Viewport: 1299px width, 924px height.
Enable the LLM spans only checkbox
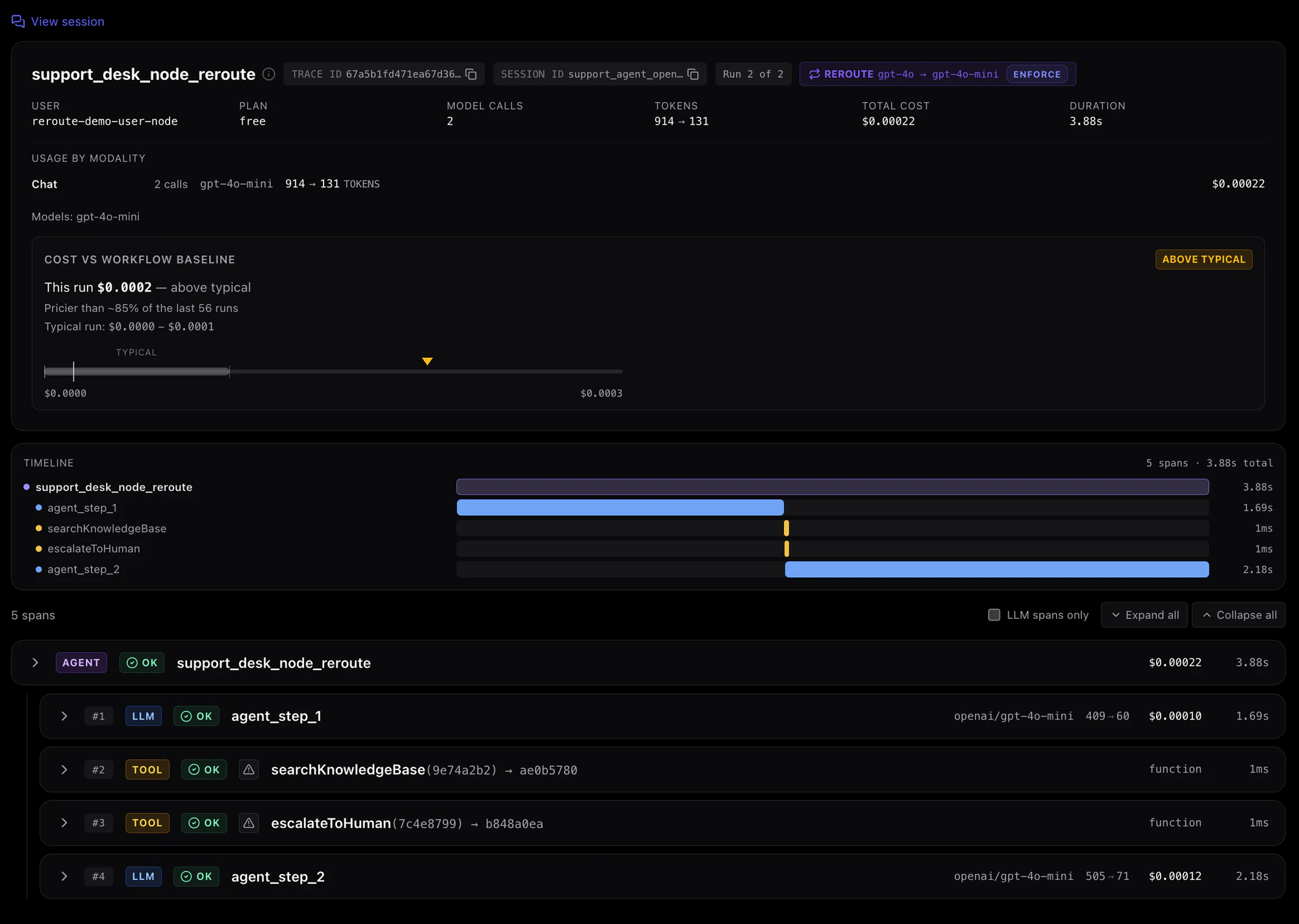tap(994, 615)
